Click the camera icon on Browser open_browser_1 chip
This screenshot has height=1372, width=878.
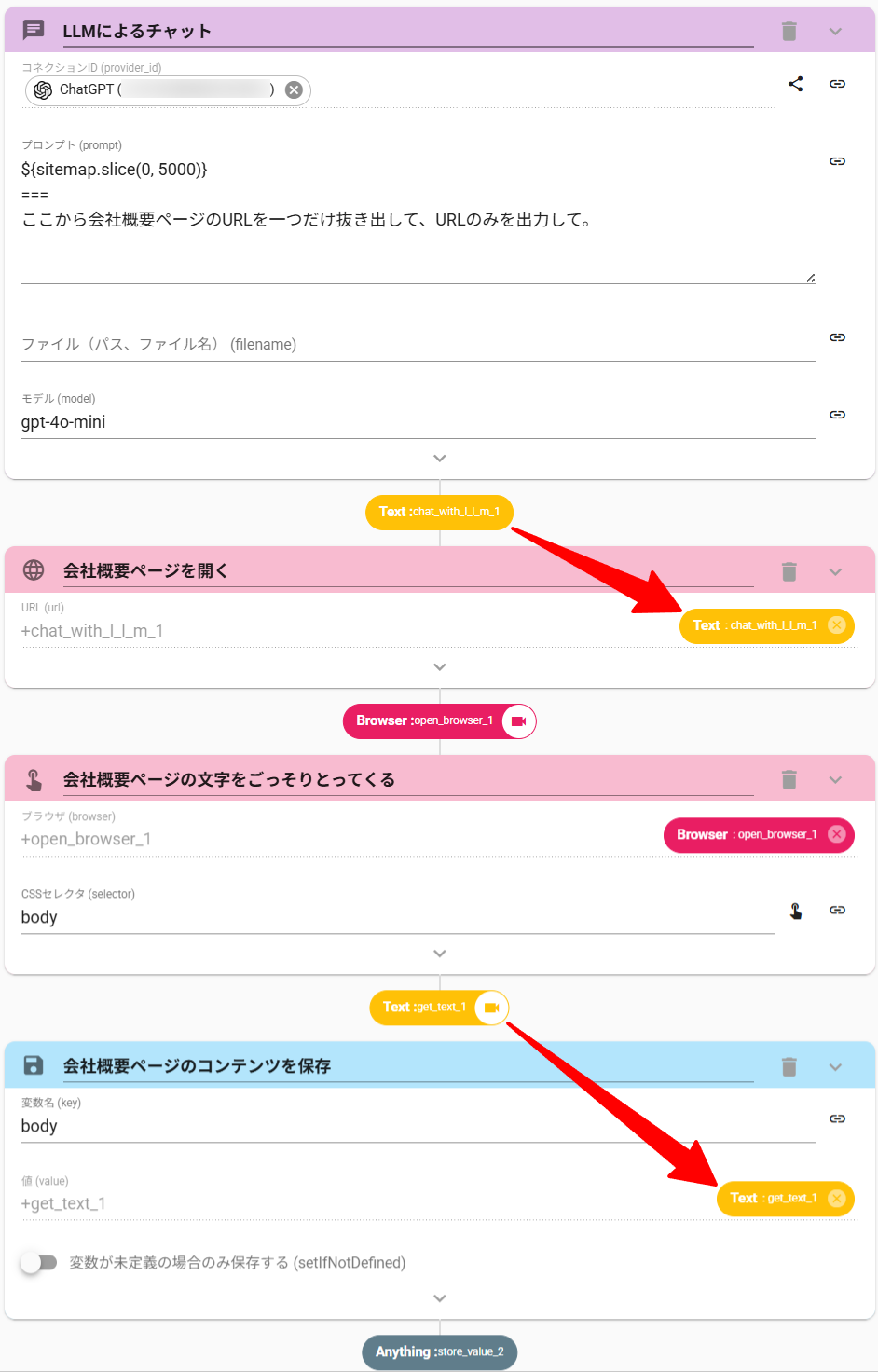point(519,721)
